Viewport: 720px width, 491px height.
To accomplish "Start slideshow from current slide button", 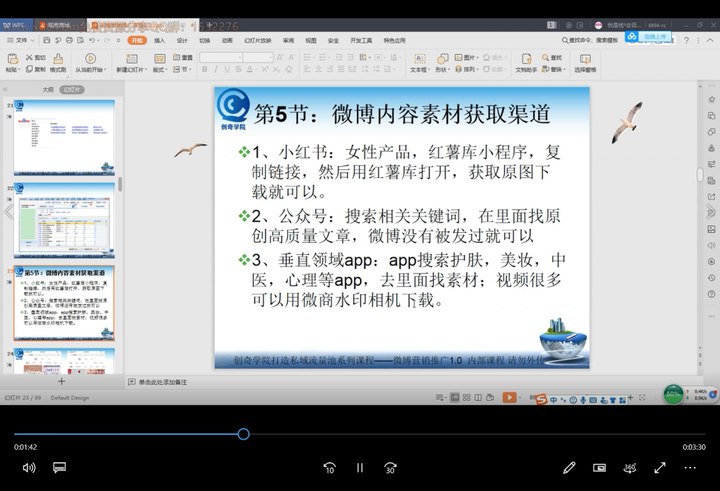I will click(90, 58).
